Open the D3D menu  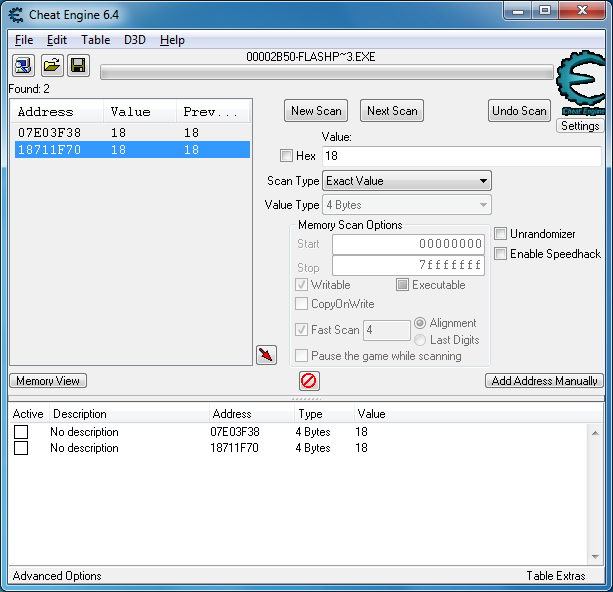point(135,40)
